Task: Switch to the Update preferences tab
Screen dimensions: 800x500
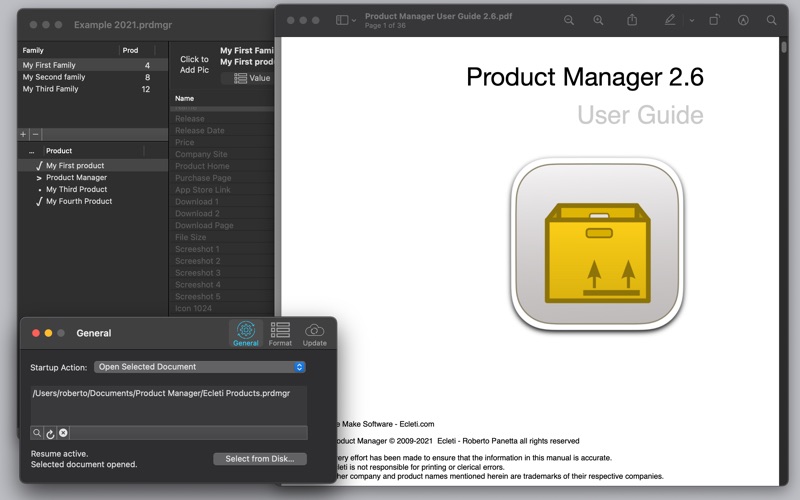Action: [314, 334]
